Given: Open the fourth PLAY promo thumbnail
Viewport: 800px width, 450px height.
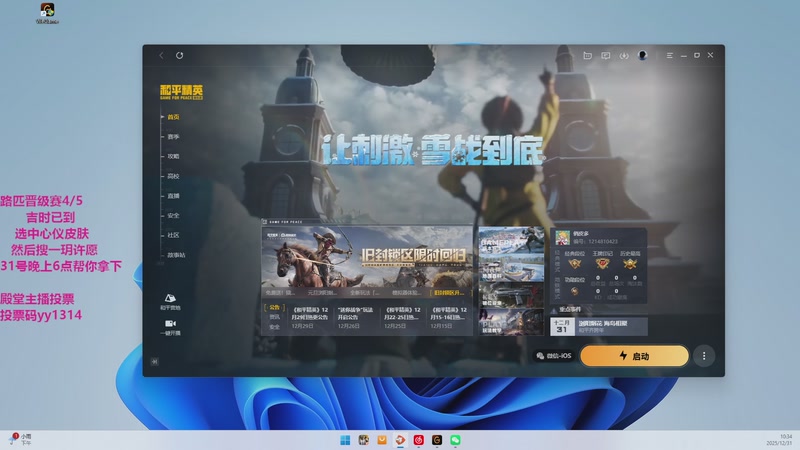Looking at the screenshot, I should click(x=511, y=322).
